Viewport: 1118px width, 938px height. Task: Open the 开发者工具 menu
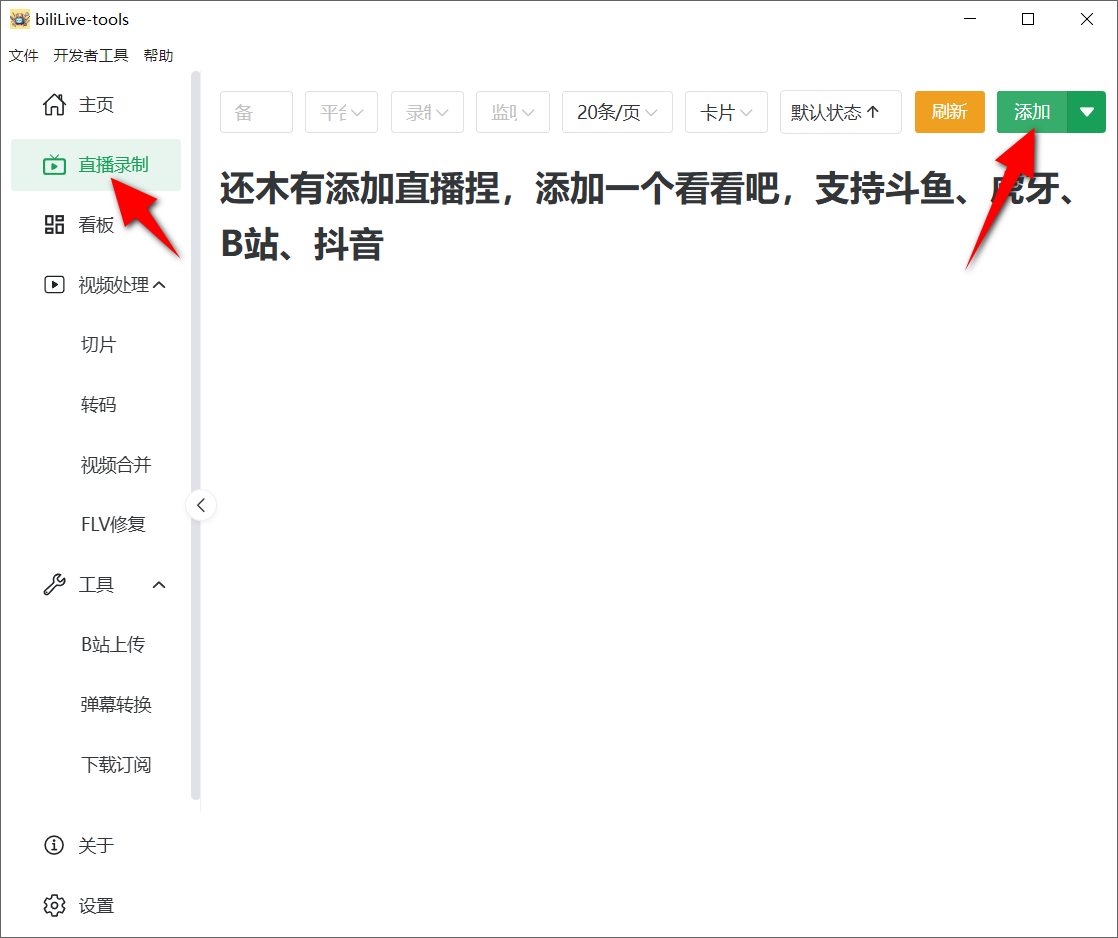coord(91,55)
